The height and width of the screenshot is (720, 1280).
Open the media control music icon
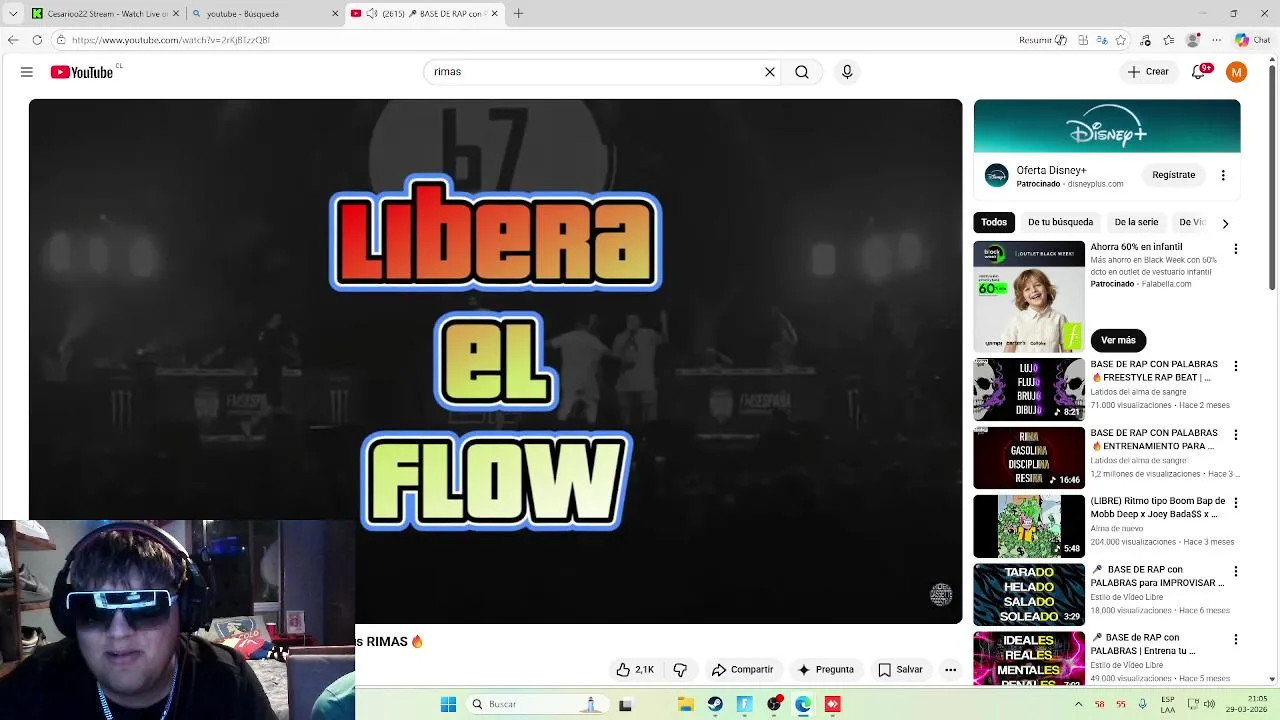click(x=1146, y=40)
